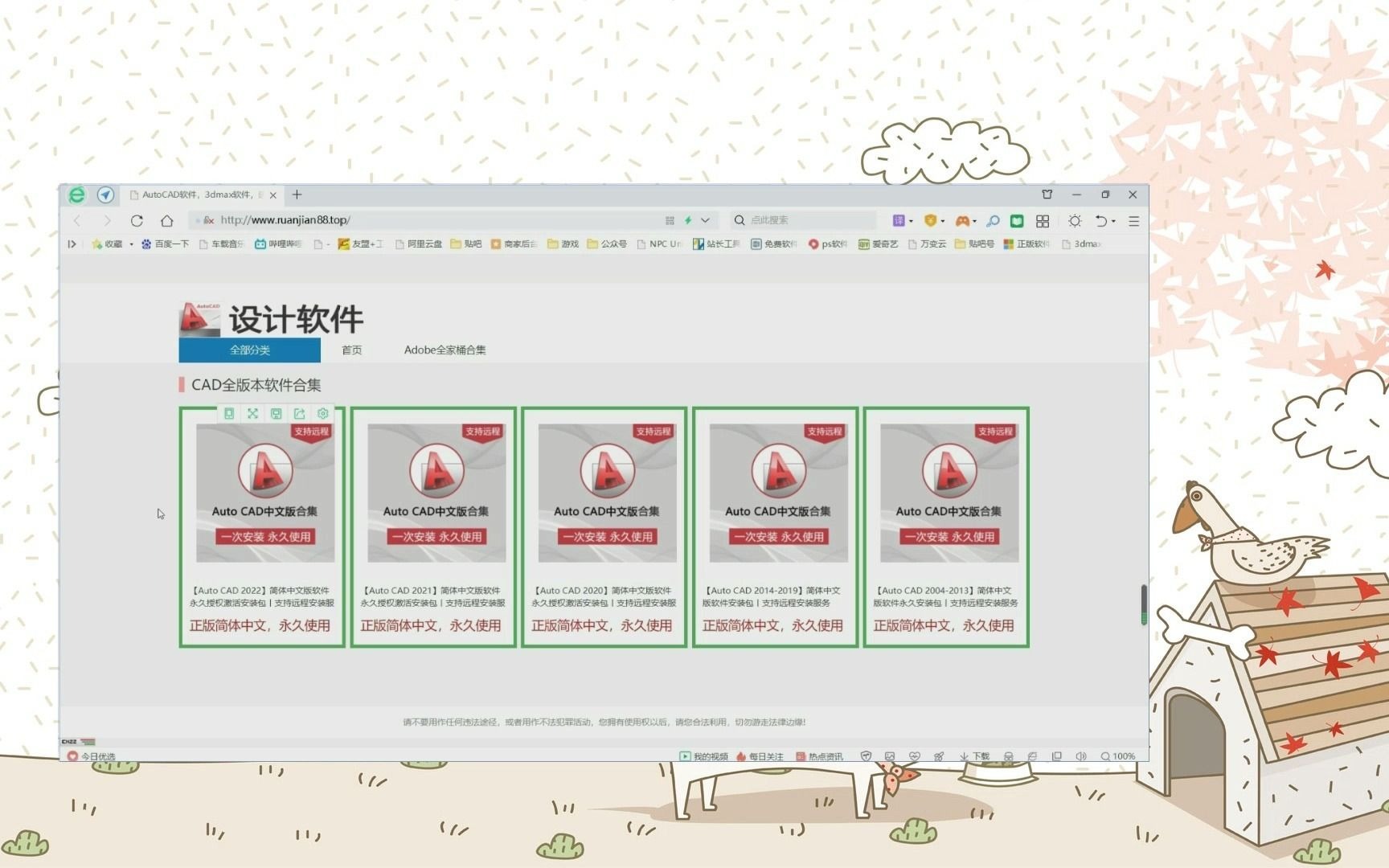Open 热点资讯 in the status bar
The image size is (1389, 868).
pos(819,756)
